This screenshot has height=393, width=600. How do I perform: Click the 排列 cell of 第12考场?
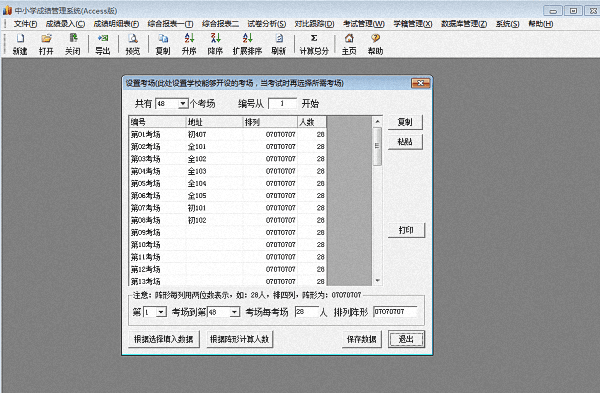[x=270, y=269]
